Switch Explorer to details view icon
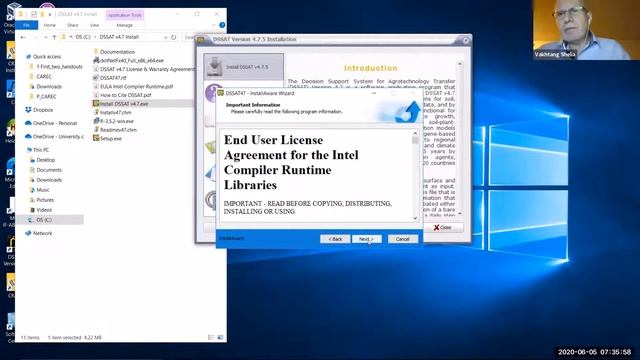 pyautogui.click(x=211, y=338)
